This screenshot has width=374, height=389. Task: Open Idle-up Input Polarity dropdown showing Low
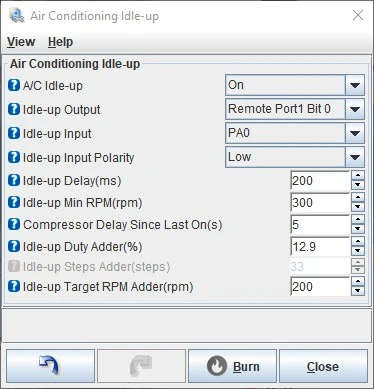295,157
